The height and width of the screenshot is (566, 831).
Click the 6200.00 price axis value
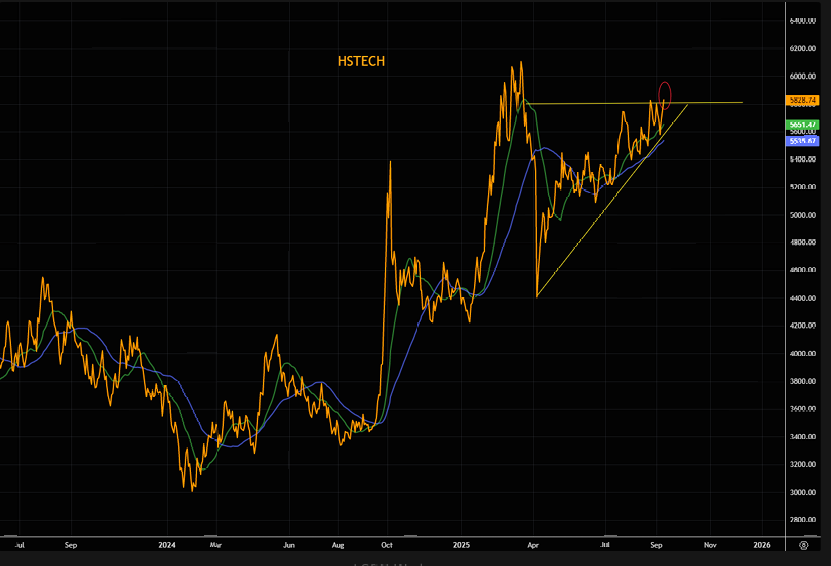803,48
